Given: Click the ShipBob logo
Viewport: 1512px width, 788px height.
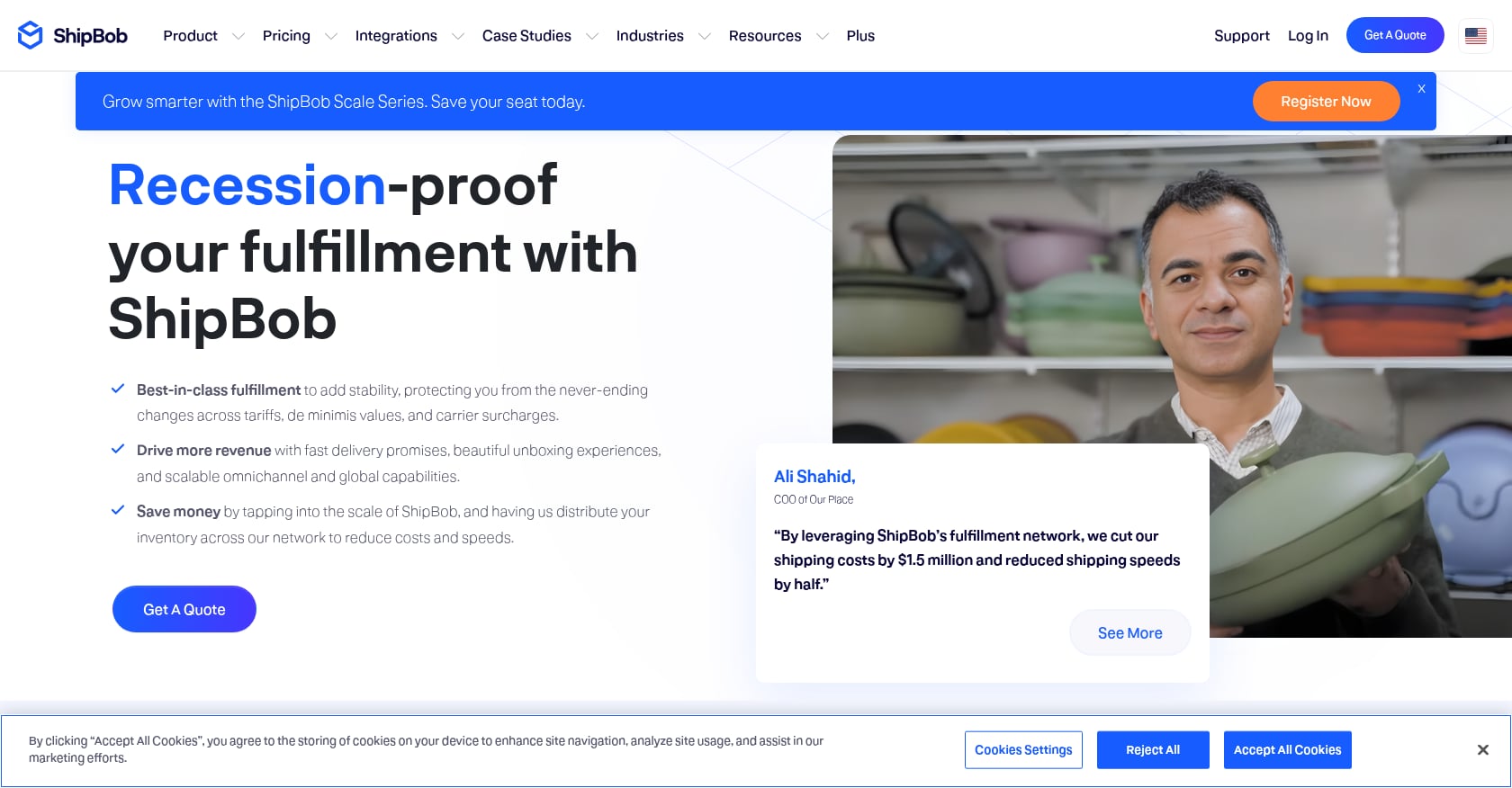Looking at the screenshot, I should tap(73, 35).
